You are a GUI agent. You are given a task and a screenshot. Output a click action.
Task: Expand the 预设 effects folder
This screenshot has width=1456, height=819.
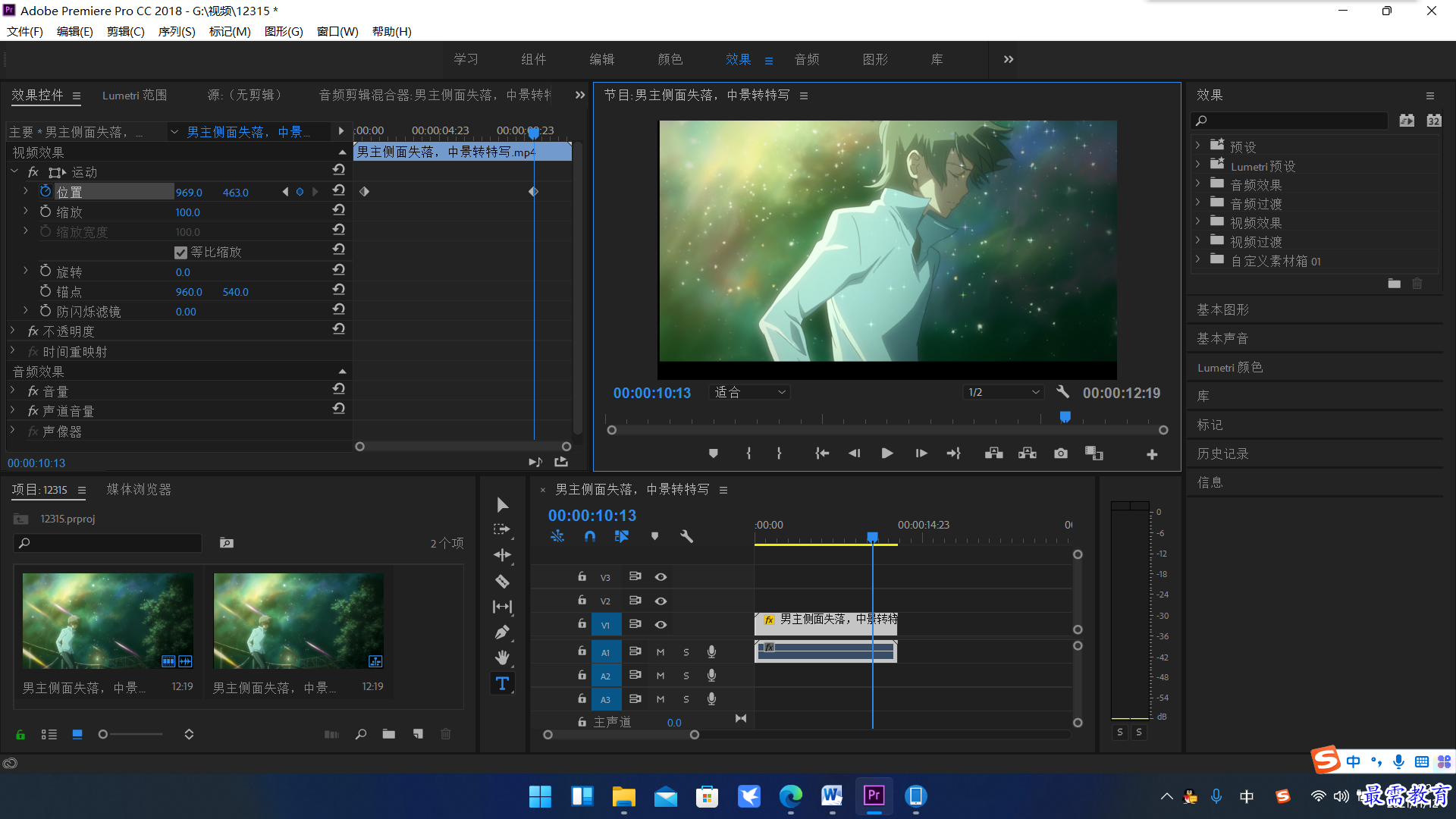pyautogui.click(x=1197, y=146)
